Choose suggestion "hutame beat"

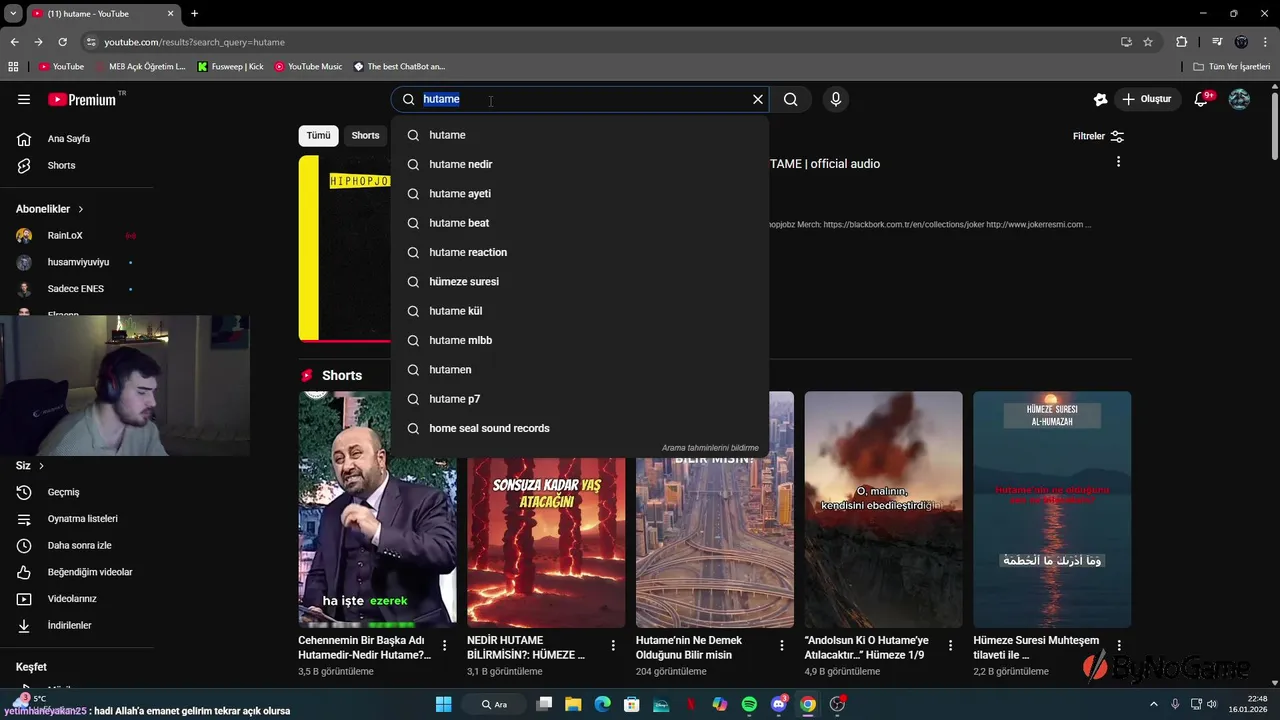(x=580, y=223)
